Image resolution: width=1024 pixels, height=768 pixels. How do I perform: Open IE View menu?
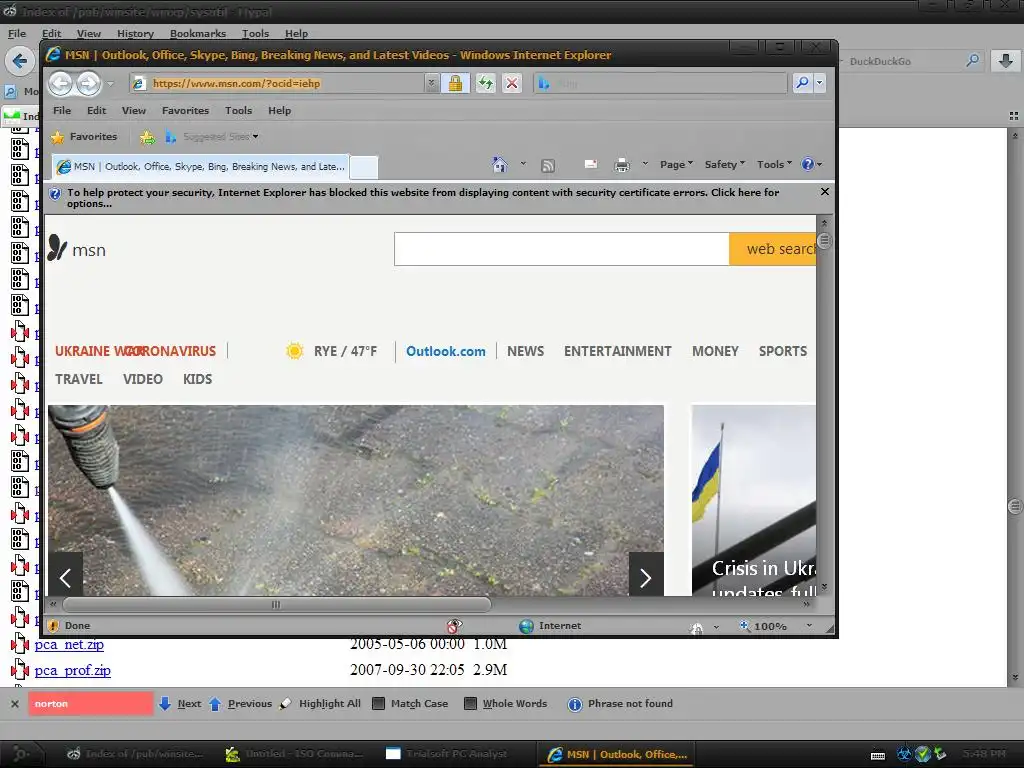tap(134, 110)
